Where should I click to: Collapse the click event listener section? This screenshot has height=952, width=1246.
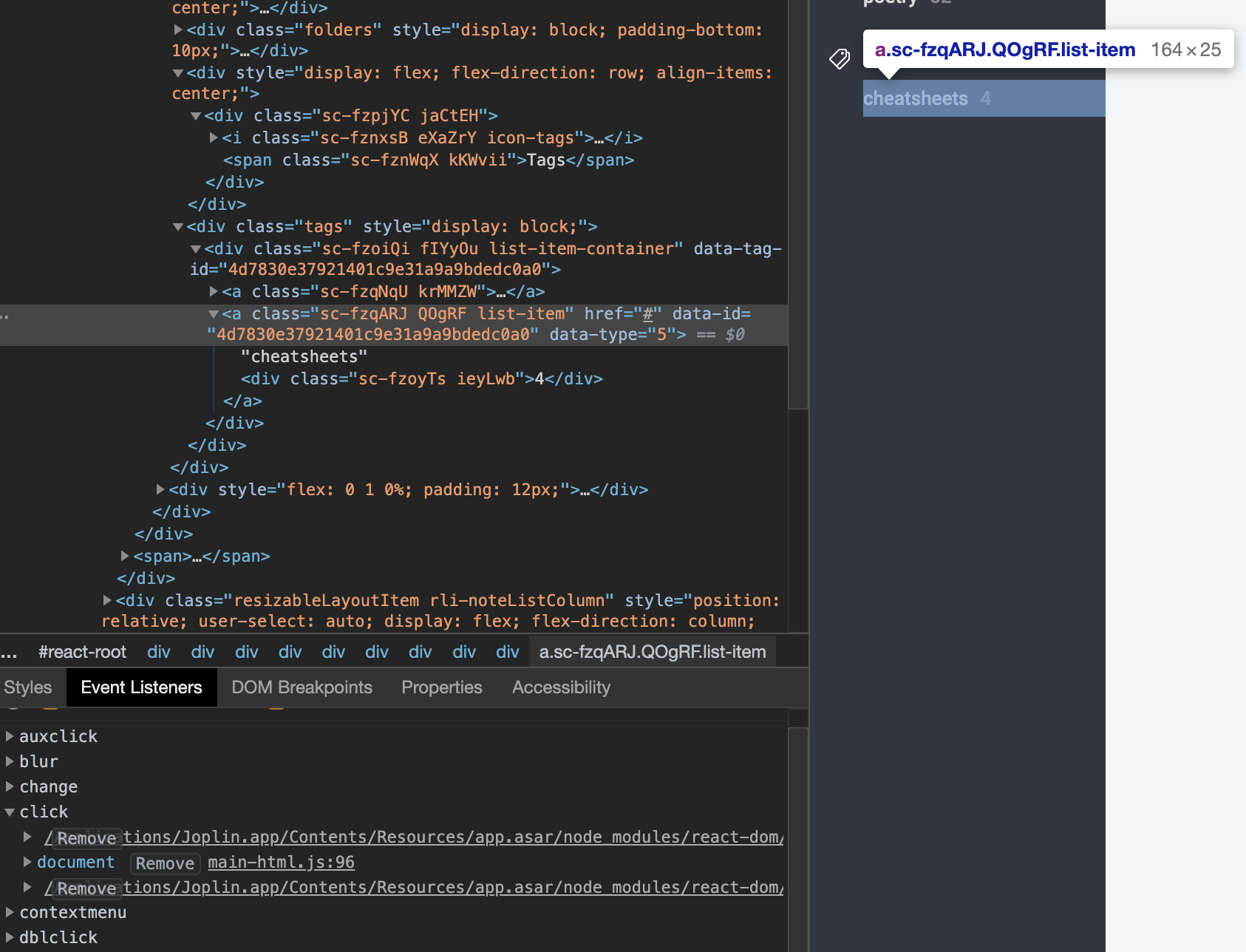click(10, 811)
